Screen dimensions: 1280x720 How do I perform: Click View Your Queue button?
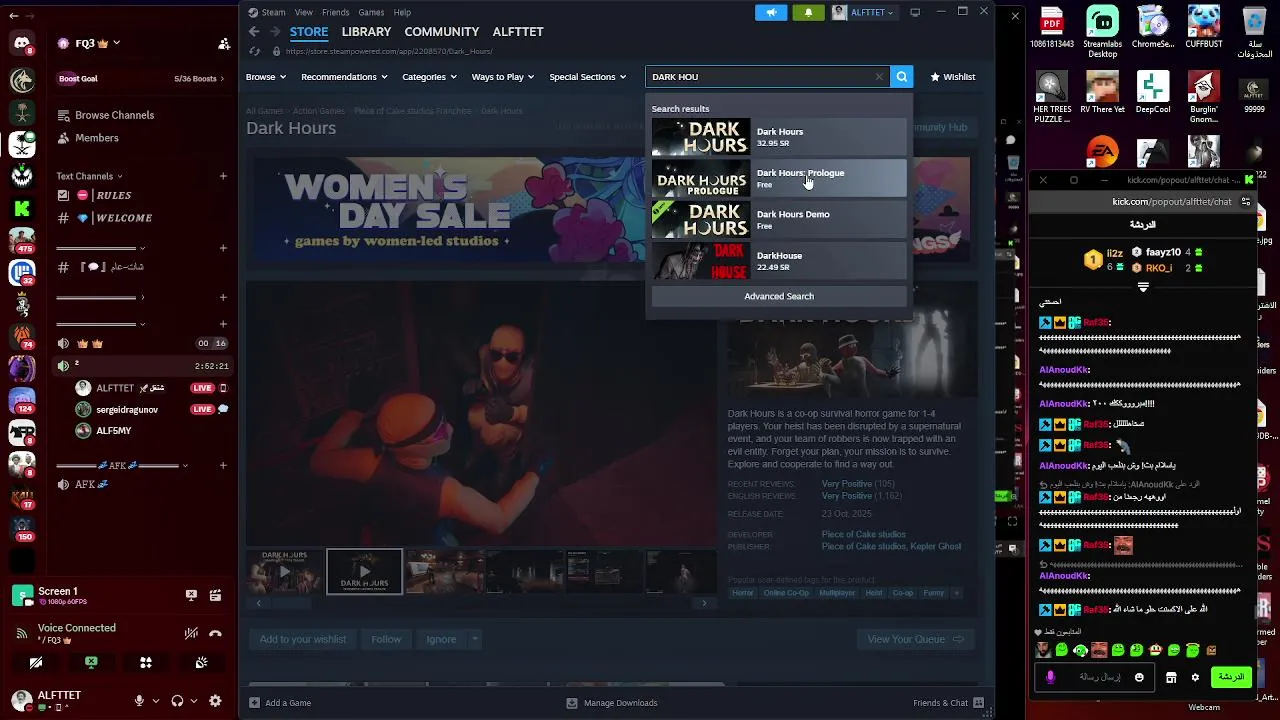(915, 639)
